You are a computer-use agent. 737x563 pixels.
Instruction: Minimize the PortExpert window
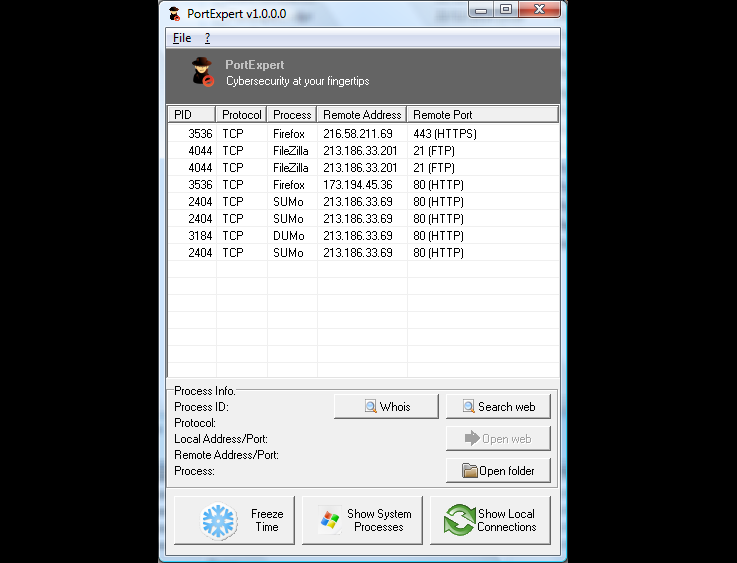coord(481,10)
